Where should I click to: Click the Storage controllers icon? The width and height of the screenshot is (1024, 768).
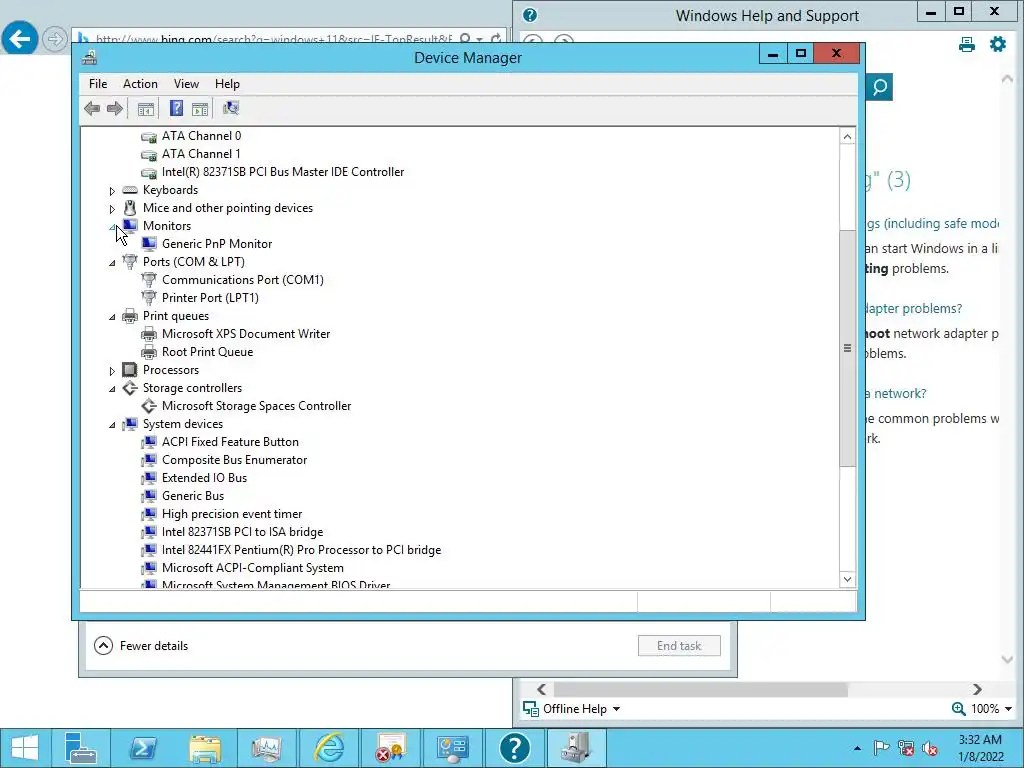(x=130, y=388)
